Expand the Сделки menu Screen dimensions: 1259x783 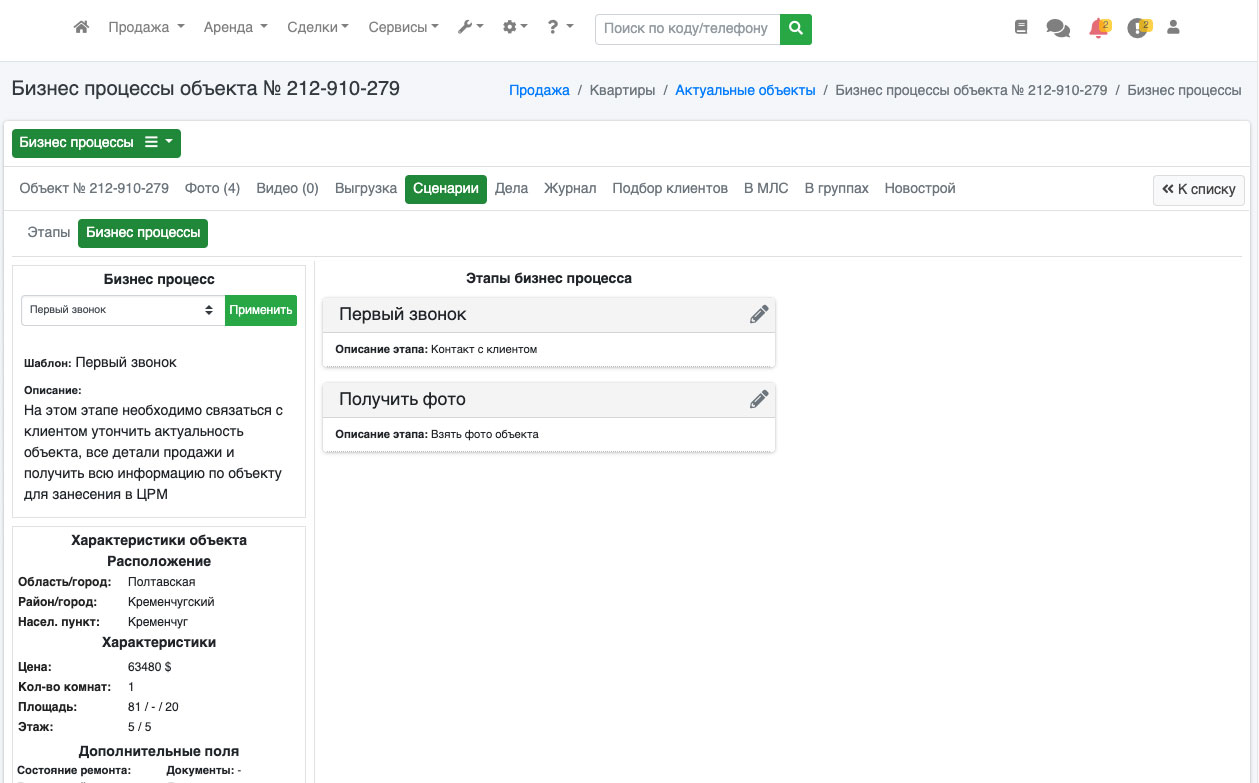click(317, 28)
